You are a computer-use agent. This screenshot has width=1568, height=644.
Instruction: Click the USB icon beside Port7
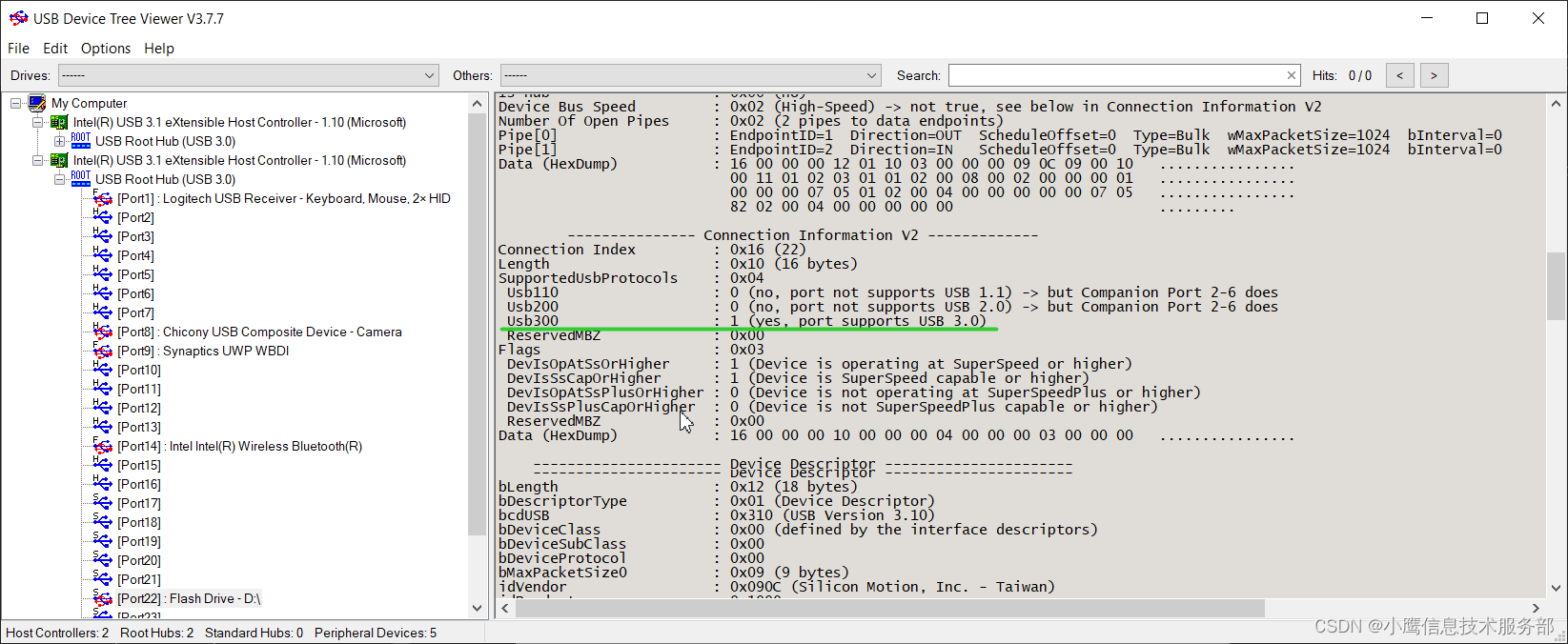[103, 312]
